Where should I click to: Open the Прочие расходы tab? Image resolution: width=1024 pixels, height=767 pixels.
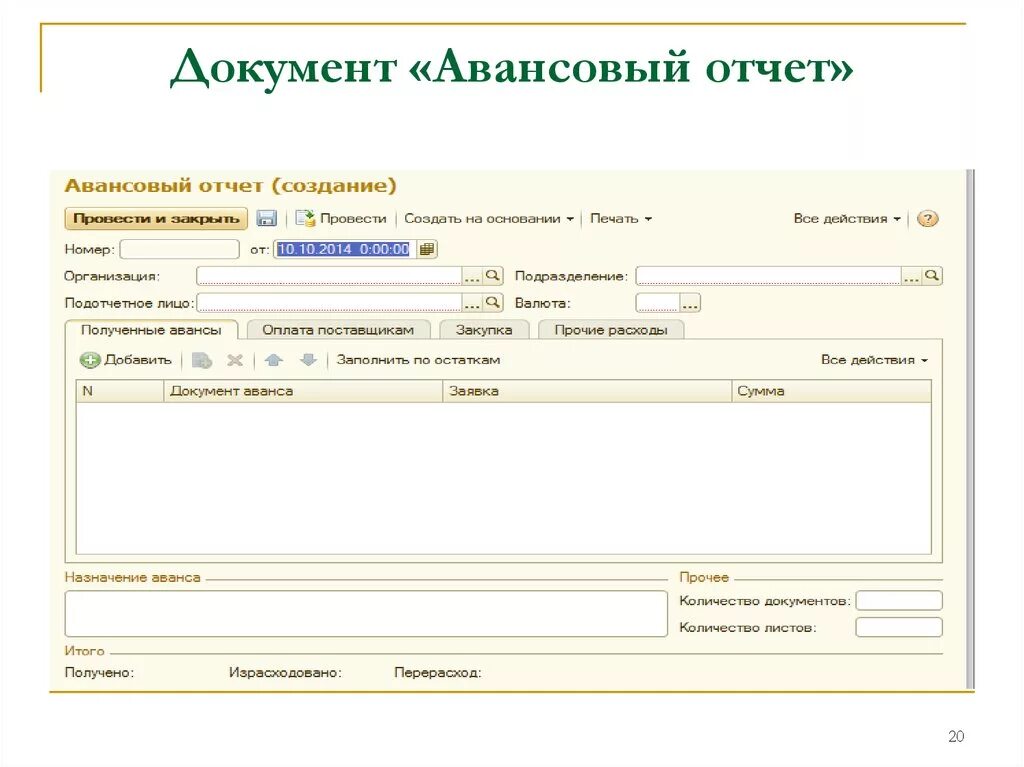[x=611, y=330]
